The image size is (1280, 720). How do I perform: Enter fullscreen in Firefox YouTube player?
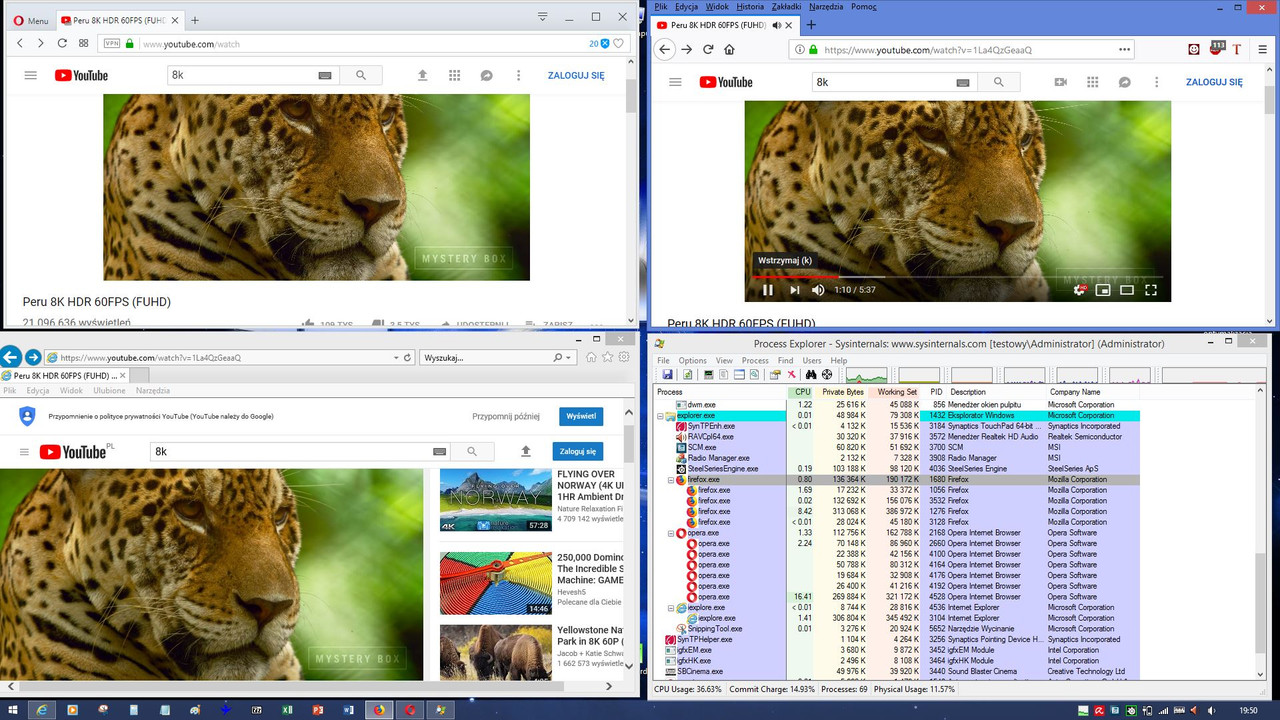(x=1151, y=290)
